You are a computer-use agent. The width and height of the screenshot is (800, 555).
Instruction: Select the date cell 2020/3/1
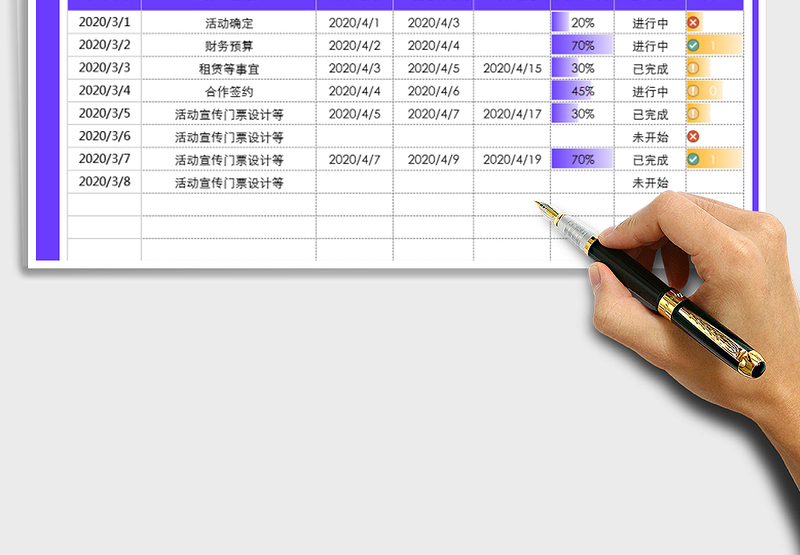tap(105, 22)
